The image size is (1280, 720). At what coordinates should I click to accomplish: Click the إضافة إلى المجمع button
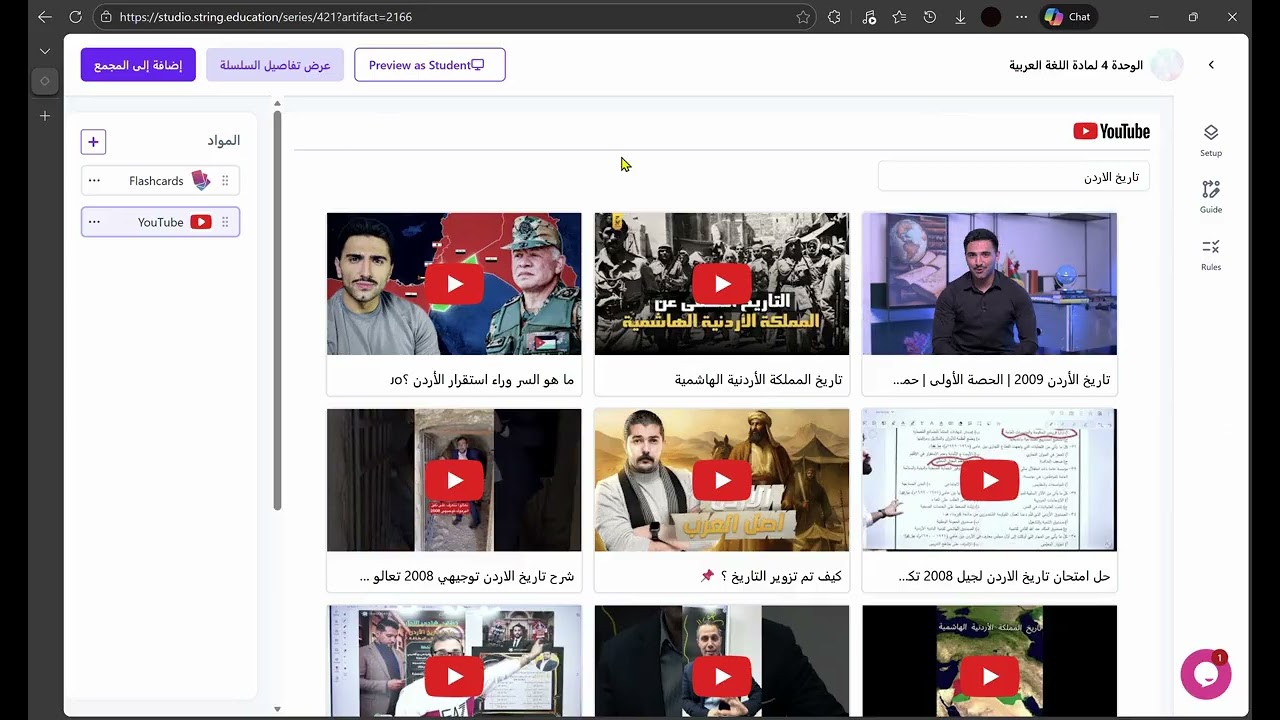coord(138,65)
